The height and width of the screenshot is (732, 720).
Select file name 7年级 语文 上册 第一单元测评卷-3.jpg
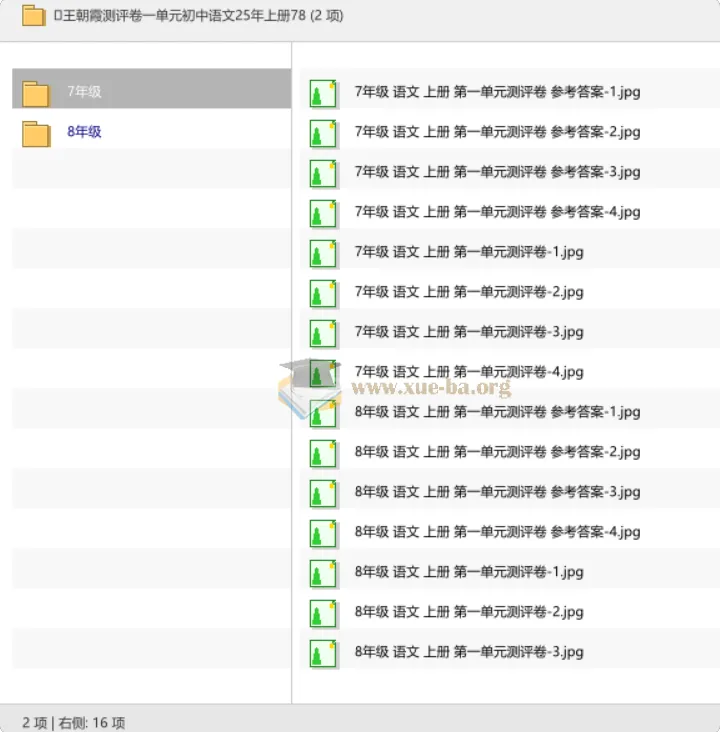[469, 332]
